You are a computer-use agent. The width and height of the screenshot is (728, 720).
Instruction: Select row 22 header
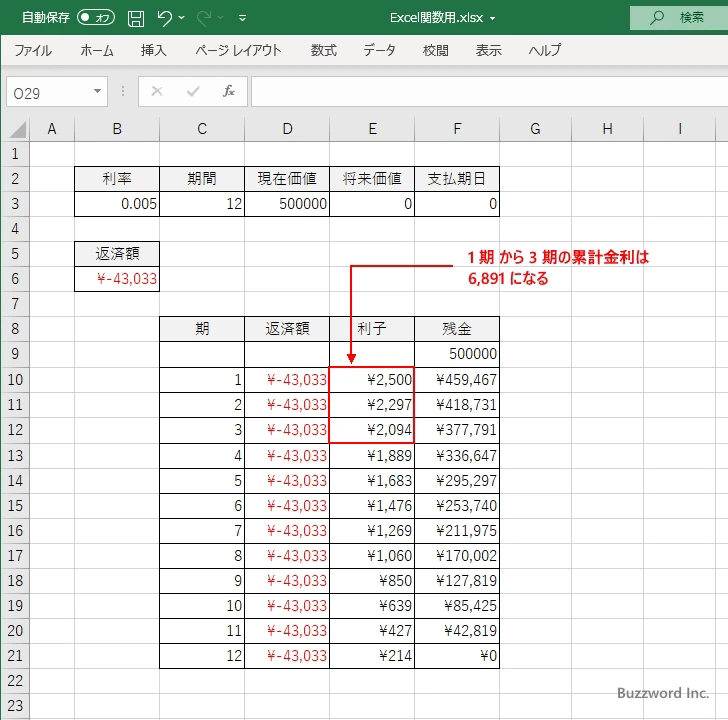[15, 681]
